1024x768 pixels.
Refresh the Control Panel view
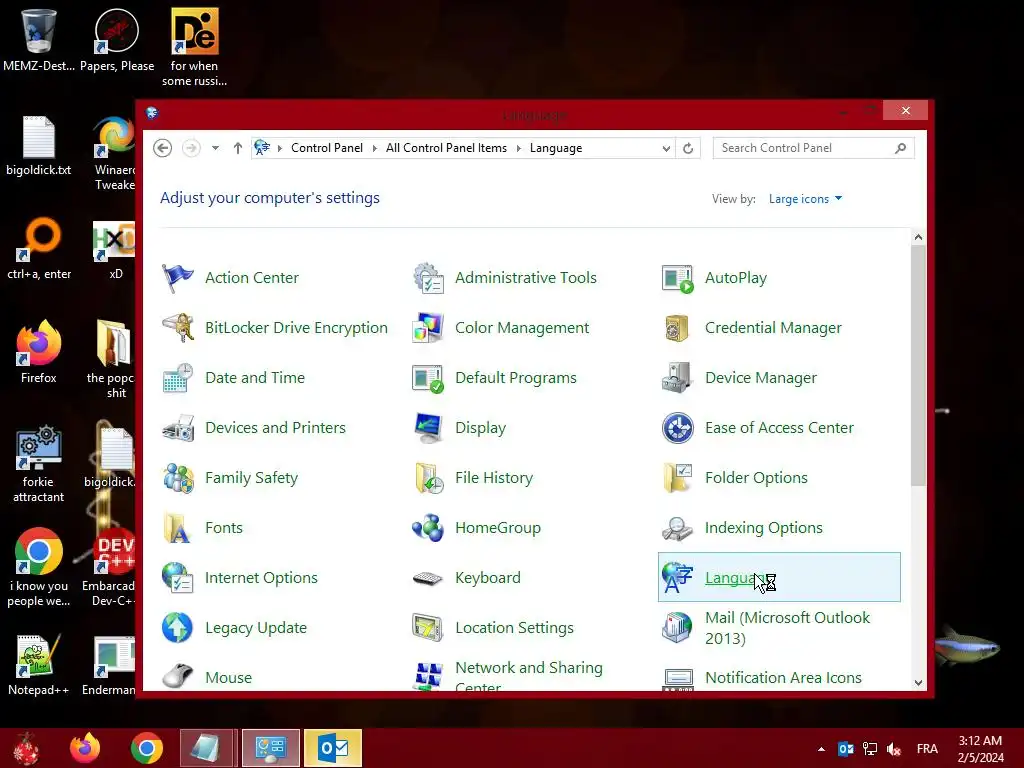(x=688, y=149)
